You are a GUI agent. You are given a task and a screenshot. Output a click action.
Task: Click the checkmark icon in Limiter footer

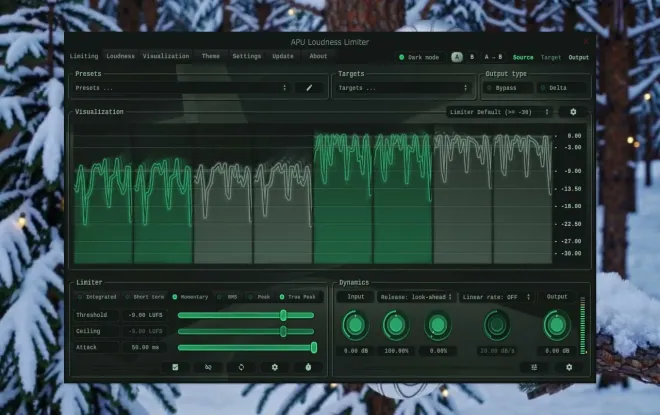[x=175, y=367]
